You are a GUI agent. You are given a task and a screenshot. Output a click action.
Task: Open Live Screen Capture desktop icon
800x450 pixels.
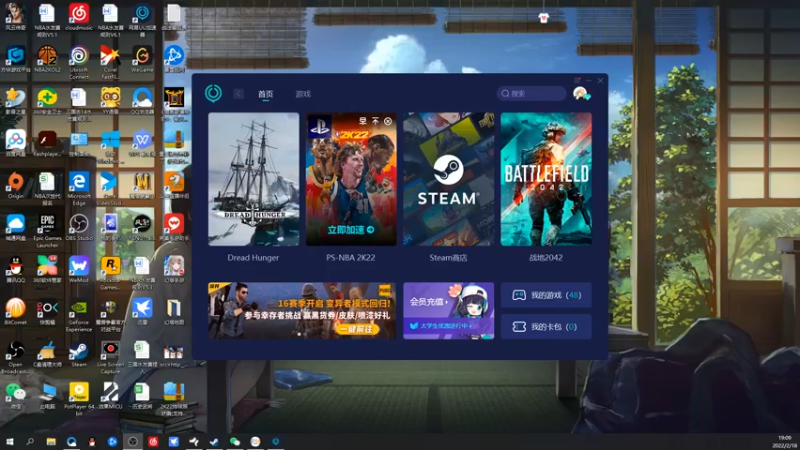110,358
